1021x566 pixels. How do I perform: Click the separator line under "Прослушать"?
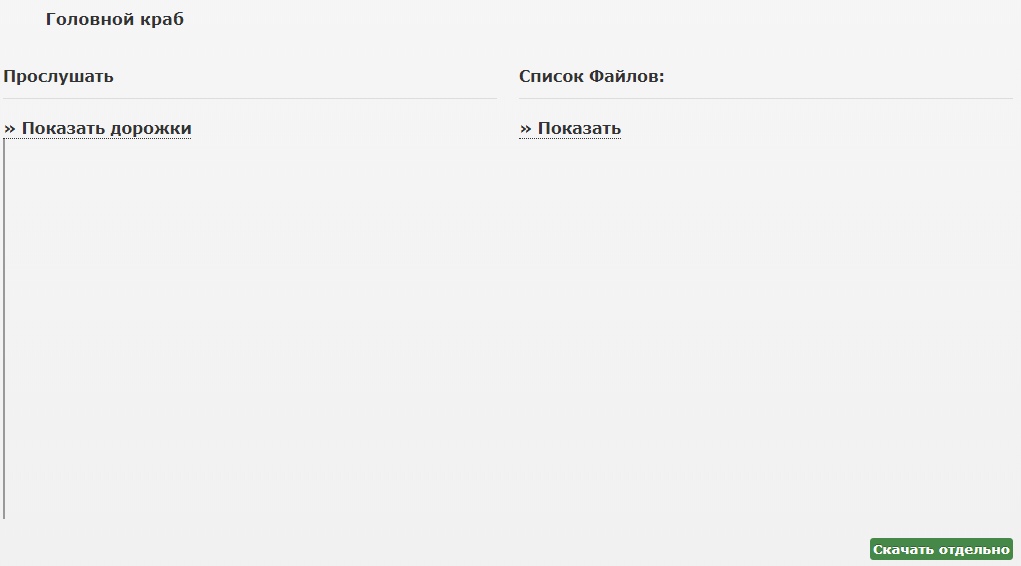[250, 98]
